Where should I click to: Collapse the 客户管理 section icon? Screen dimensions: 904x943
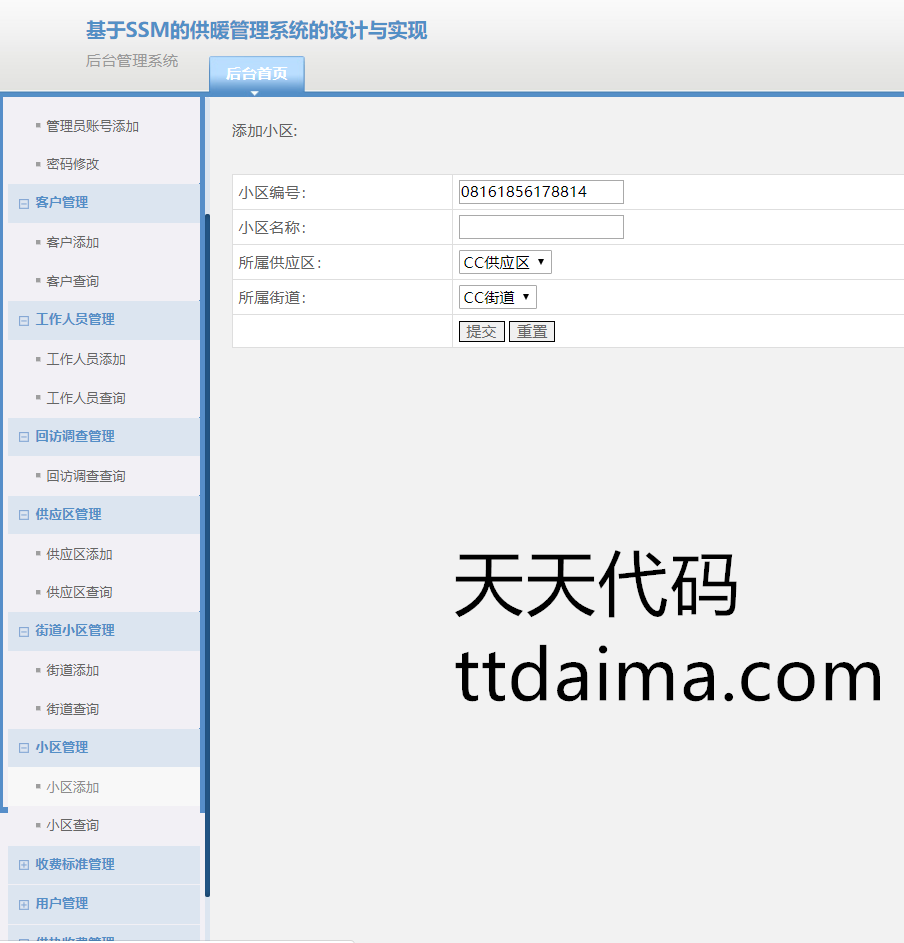tap(24, 203)
